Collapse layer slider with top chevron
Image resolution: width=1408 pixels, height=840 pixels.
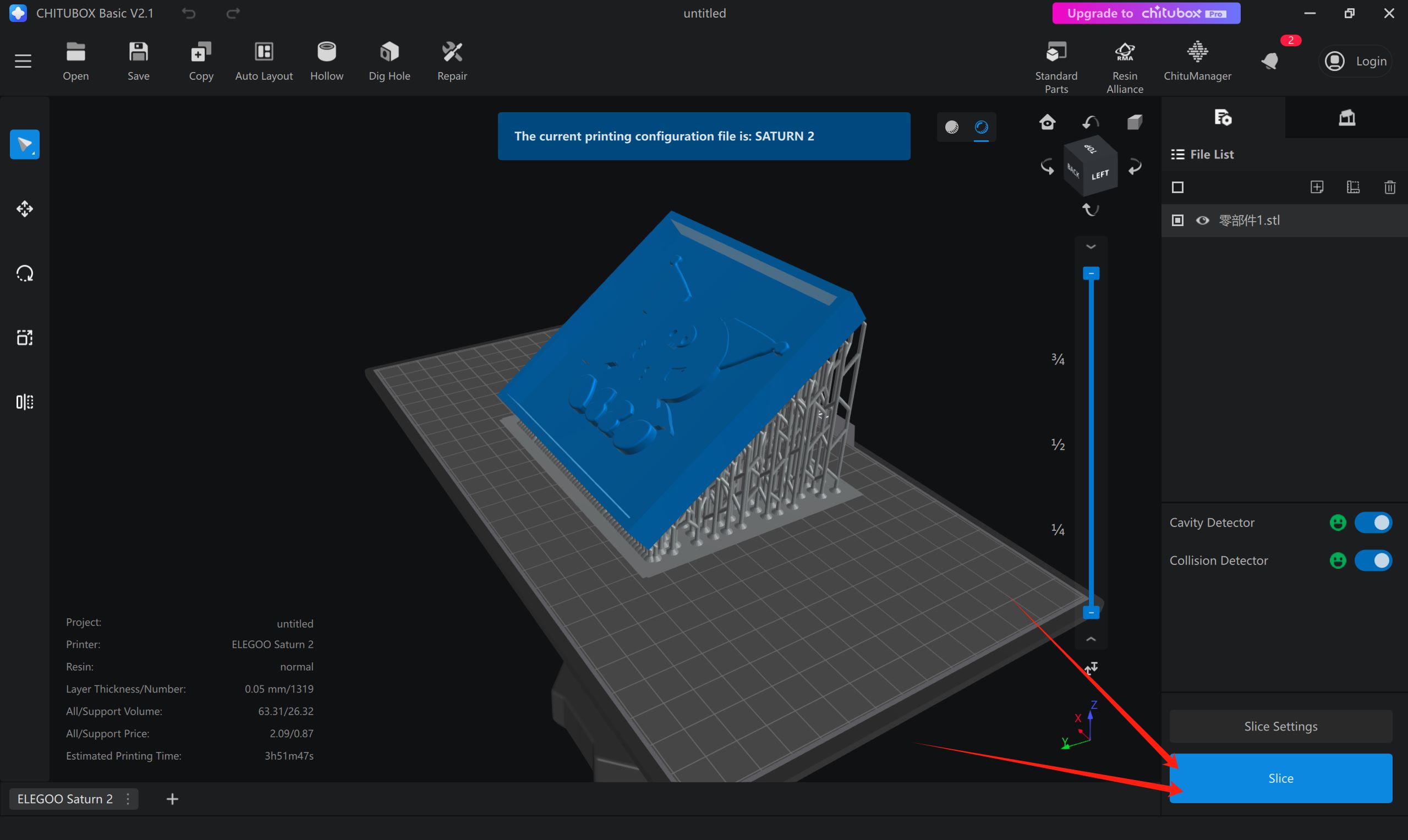pyautogui.click(x=1091, y=247)
